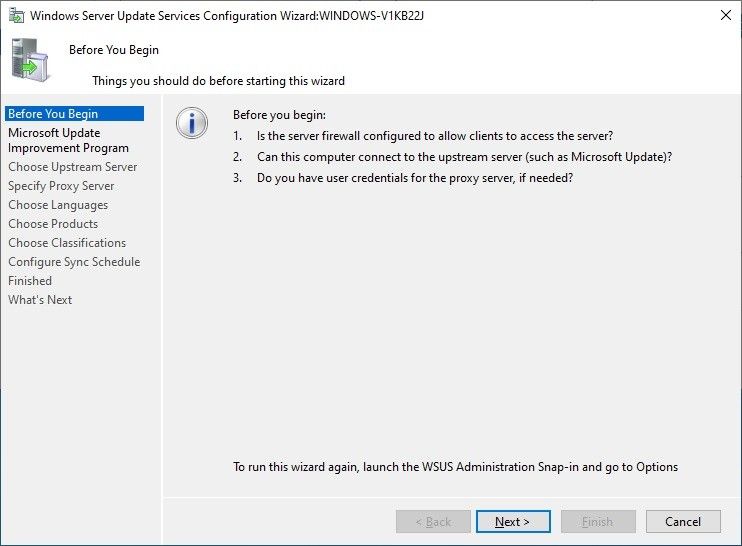Click the greyed-out < Back button
Viewport: 742px width, 546px height.
[433, 521]
